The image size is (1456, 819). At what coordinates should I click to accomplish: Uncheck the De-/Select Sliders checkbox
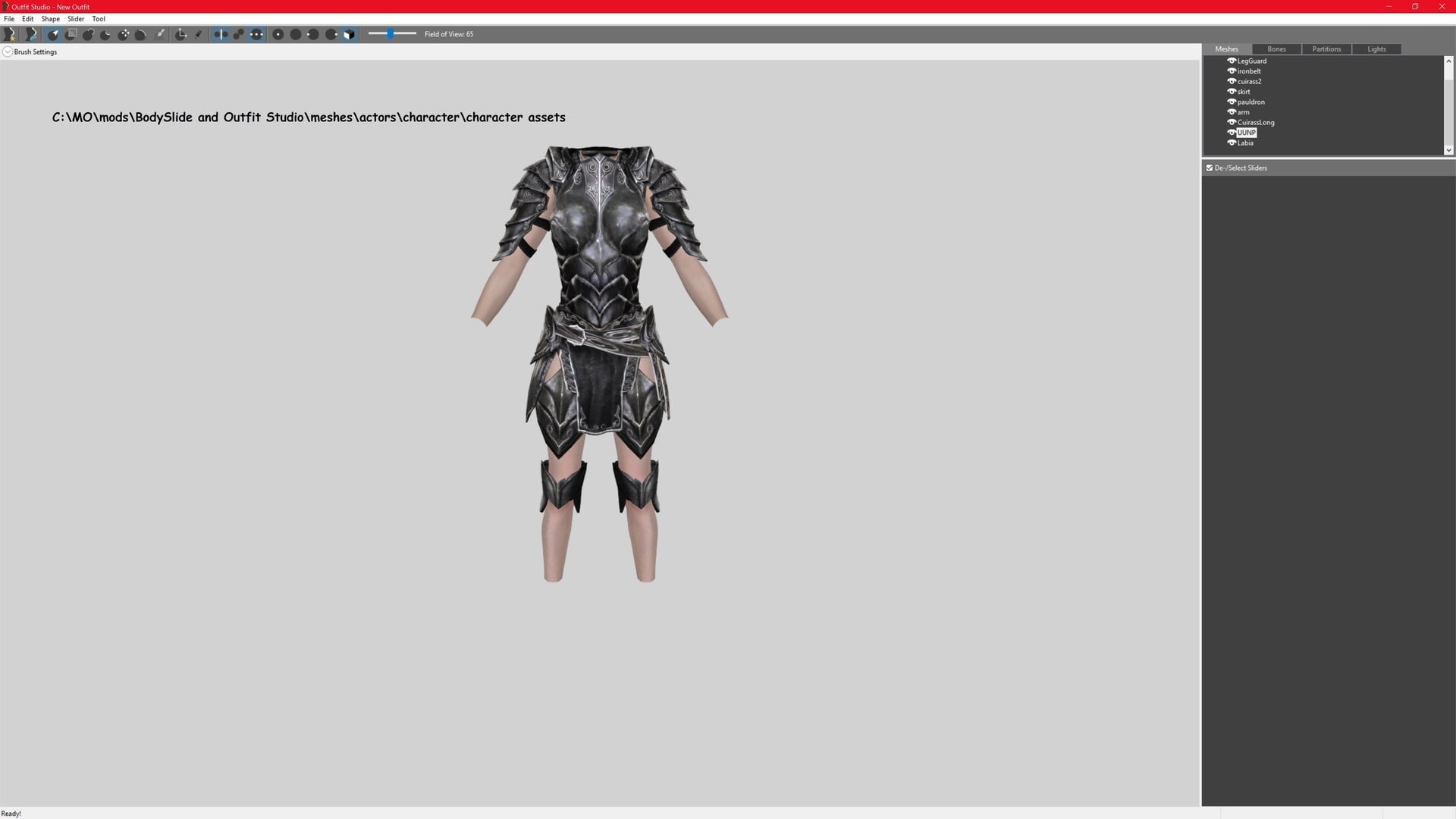click(1210, 168)
